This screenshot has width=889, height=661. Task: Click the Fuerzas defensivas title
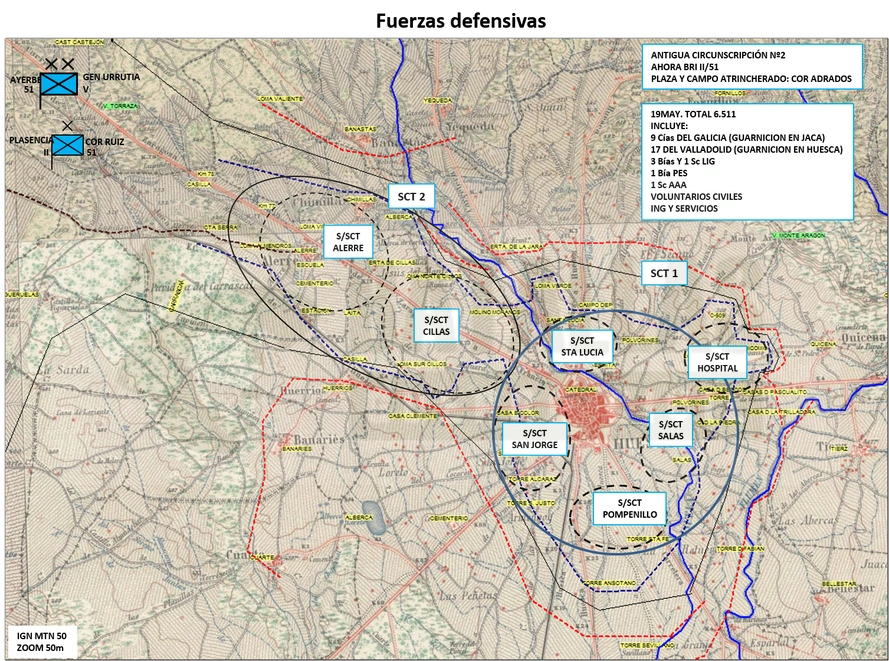460,20
